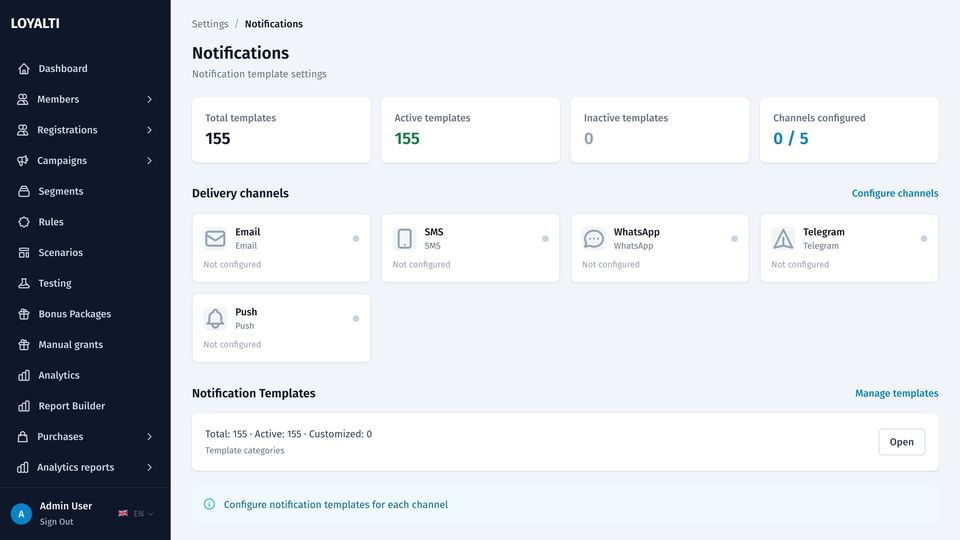Click the Active templates stat card

click(470, 130)
